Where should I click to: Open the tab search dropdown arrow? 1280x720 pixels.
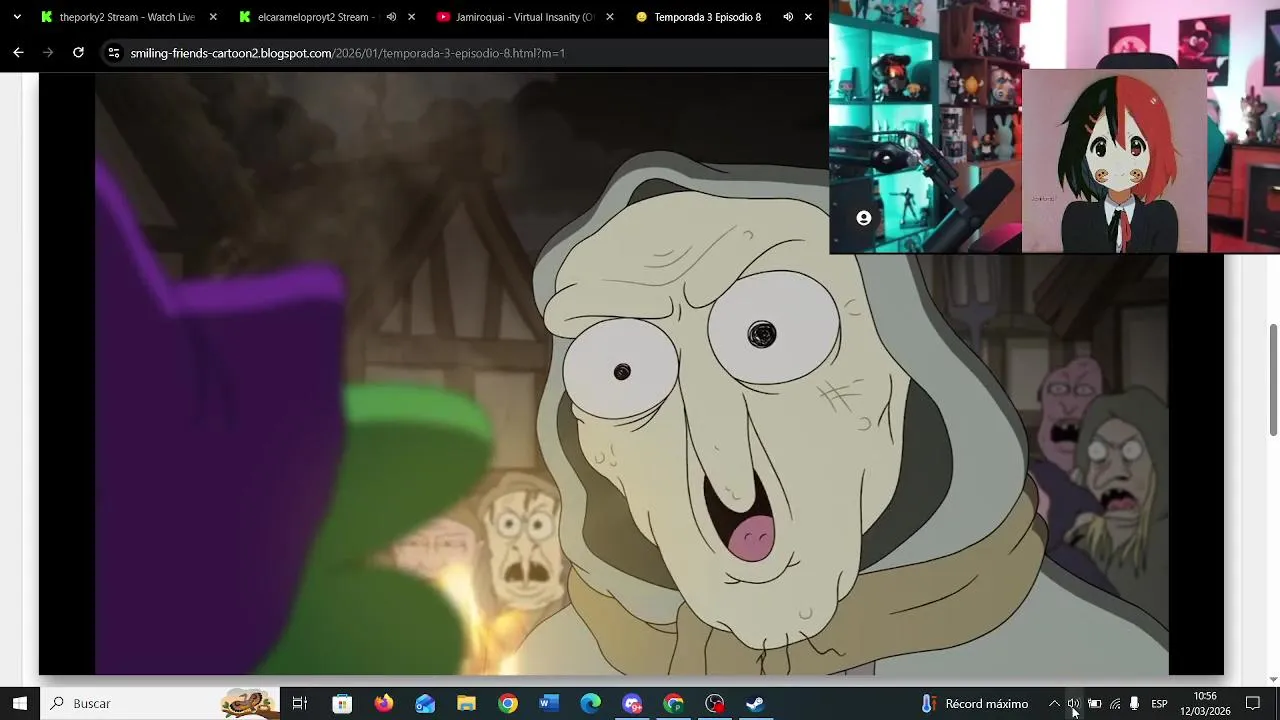[16, 17]
